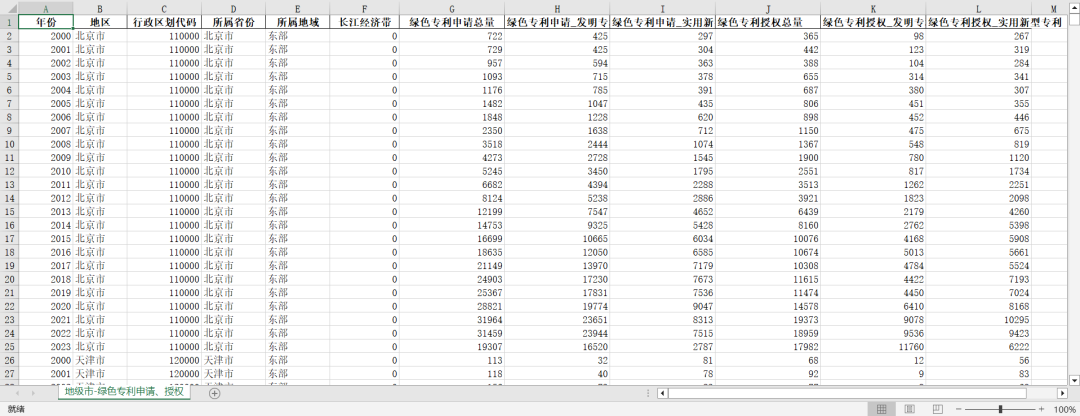Click the 就绪 status bar text
1080x416 pixels.
[16, 409]
